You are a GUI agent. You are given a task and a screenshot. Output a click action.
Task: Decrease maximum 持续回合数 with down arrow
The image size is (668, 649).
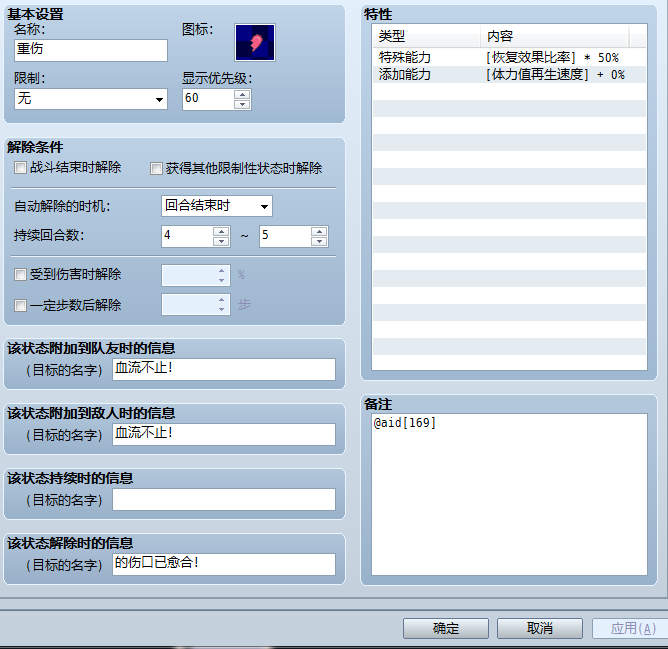[319, 242]
